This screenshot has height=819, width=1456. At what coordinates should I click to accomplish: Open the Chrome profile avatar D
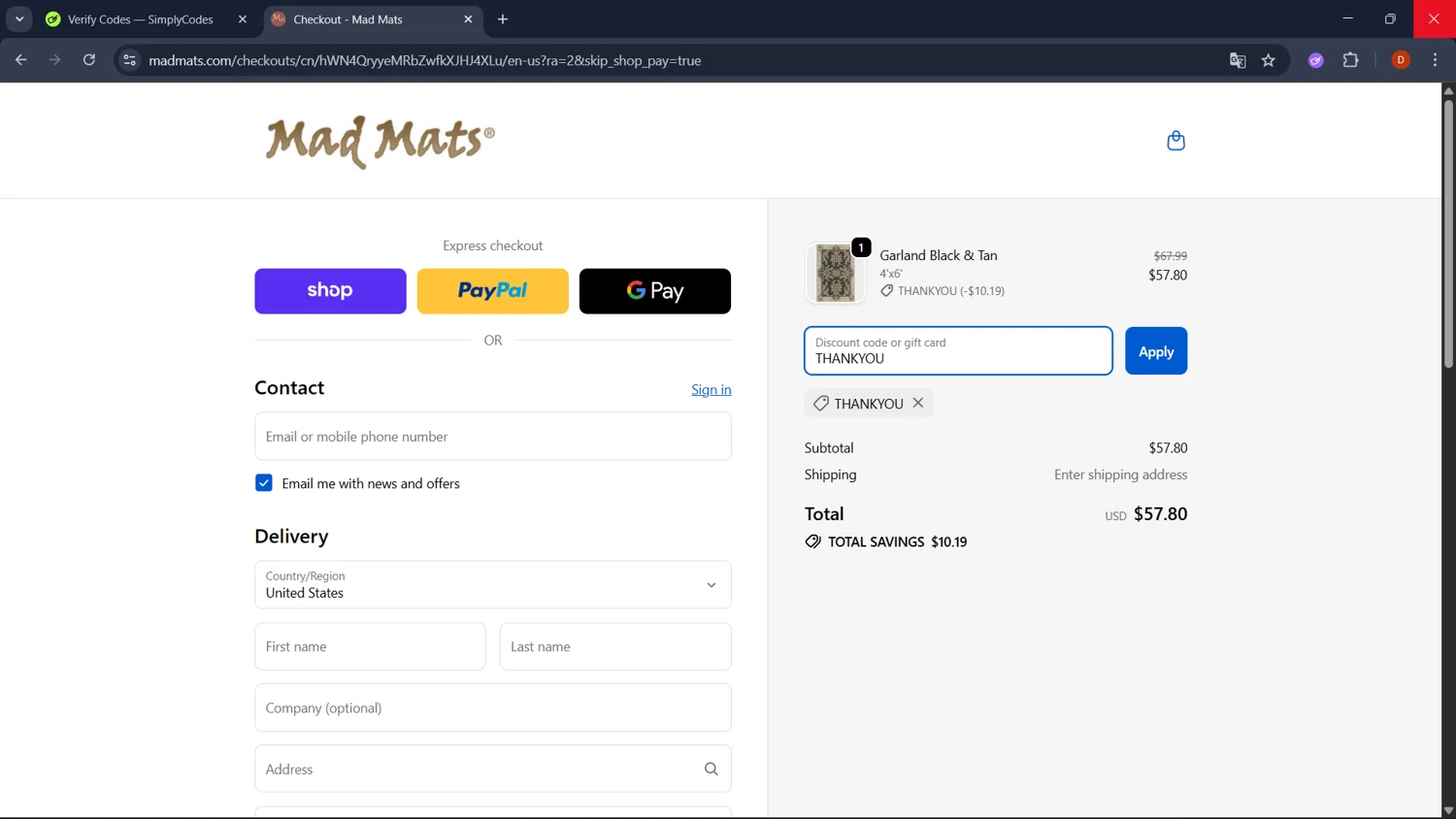pyautogui.click(x=1401, y=60)
